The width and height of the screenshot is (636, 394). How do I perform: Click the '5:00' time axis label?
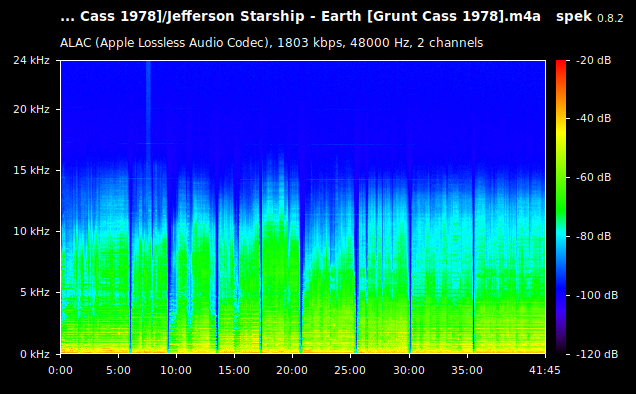pyautogui.click(x=118, y=370)
